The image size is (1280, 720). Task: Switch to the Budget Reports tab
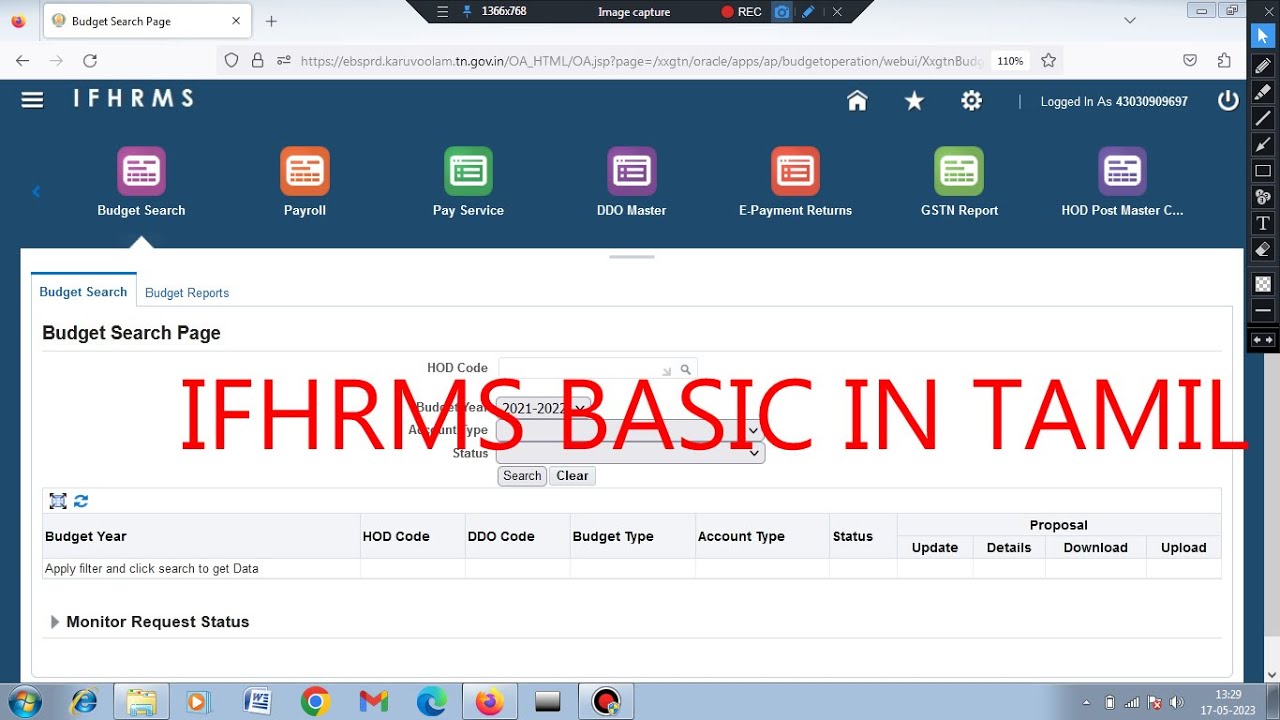click(187, 293)
